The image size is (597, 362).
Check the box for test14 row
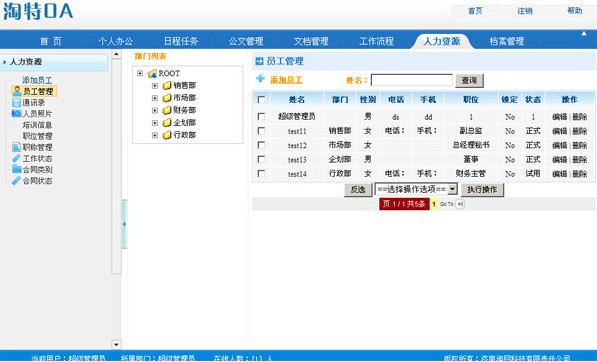click(x=261, y=174)
